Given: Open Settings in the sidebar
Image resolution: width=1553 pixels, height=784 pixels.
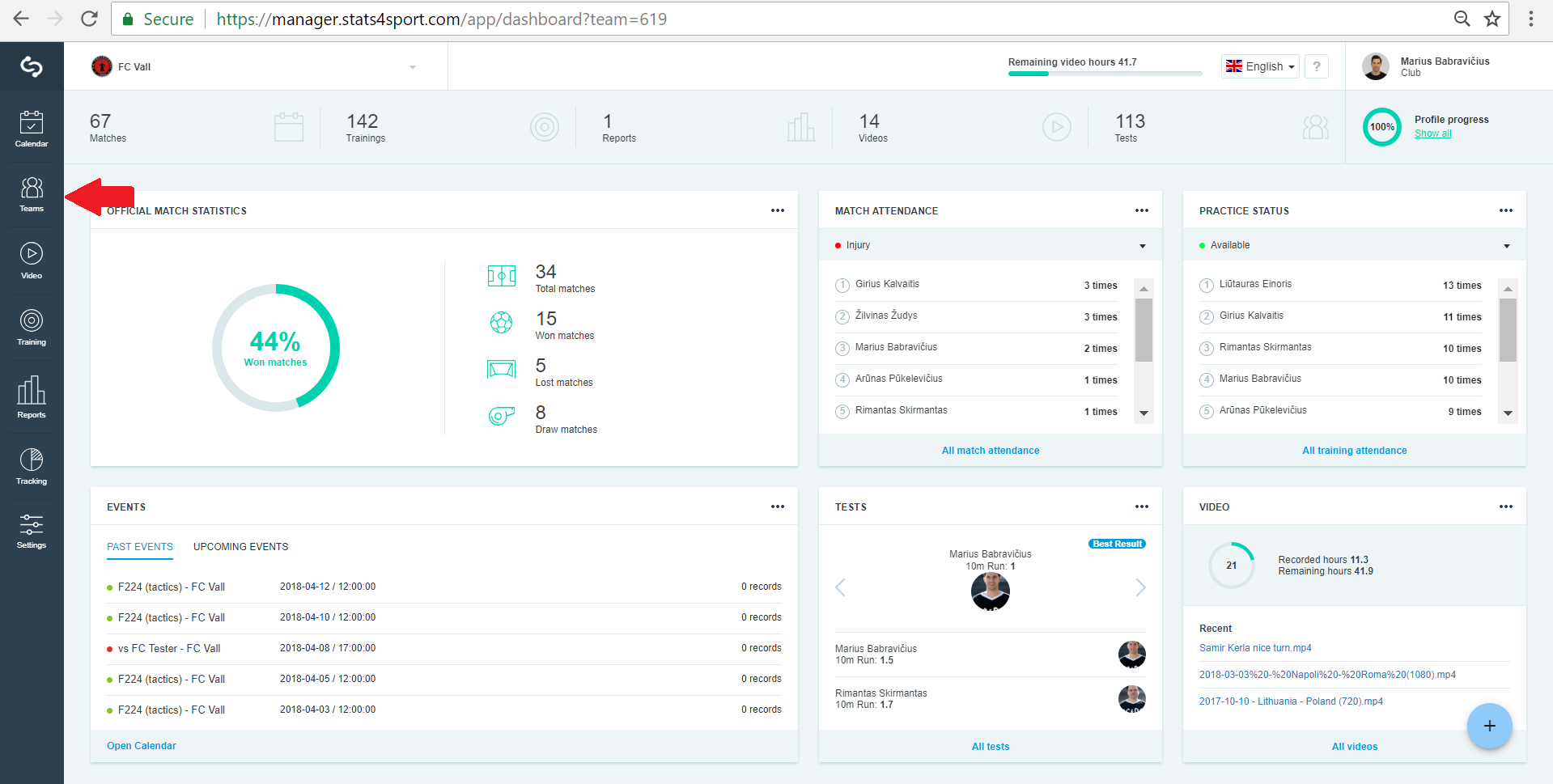Looking at the screenshot, I should point(32,532).
